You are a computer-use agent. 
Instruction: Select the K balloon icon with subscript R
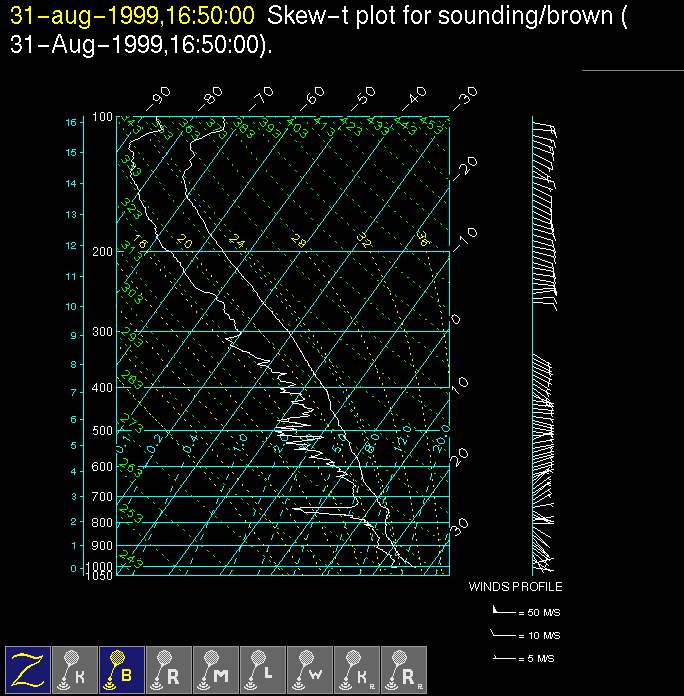tap(357, 669)
